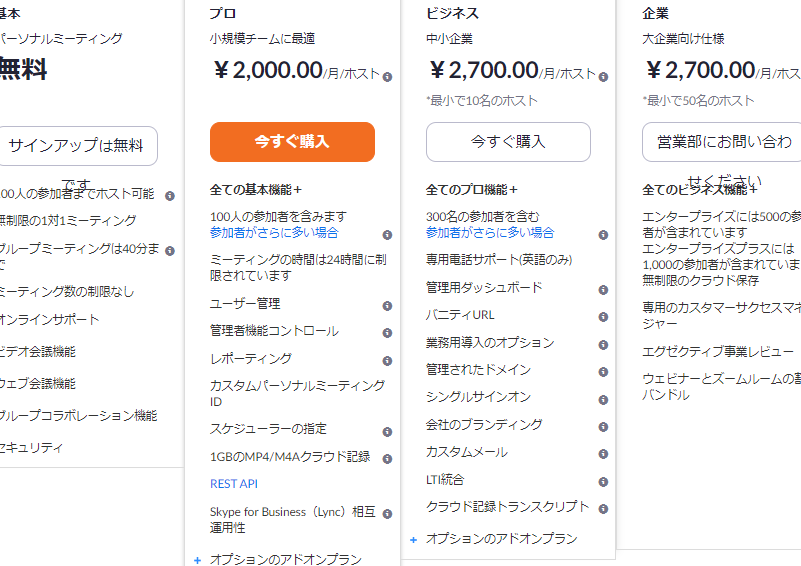This screenshot has width=801, height=566.
Task: Click info icon beside バニティURL
Action: click(603, 317)
